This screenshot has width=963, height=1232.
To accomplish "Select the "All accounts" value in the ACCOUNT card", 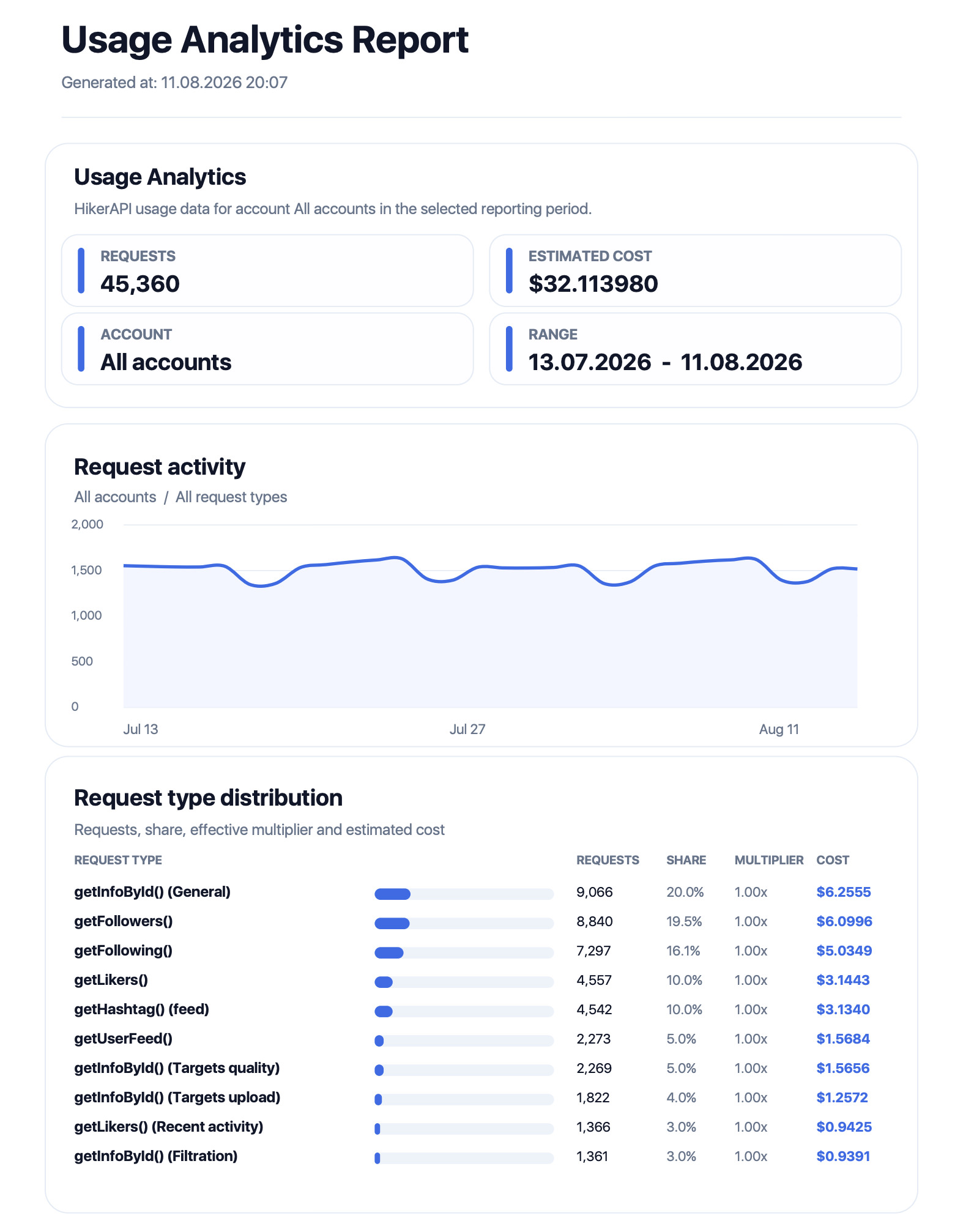I will (166, 362).
